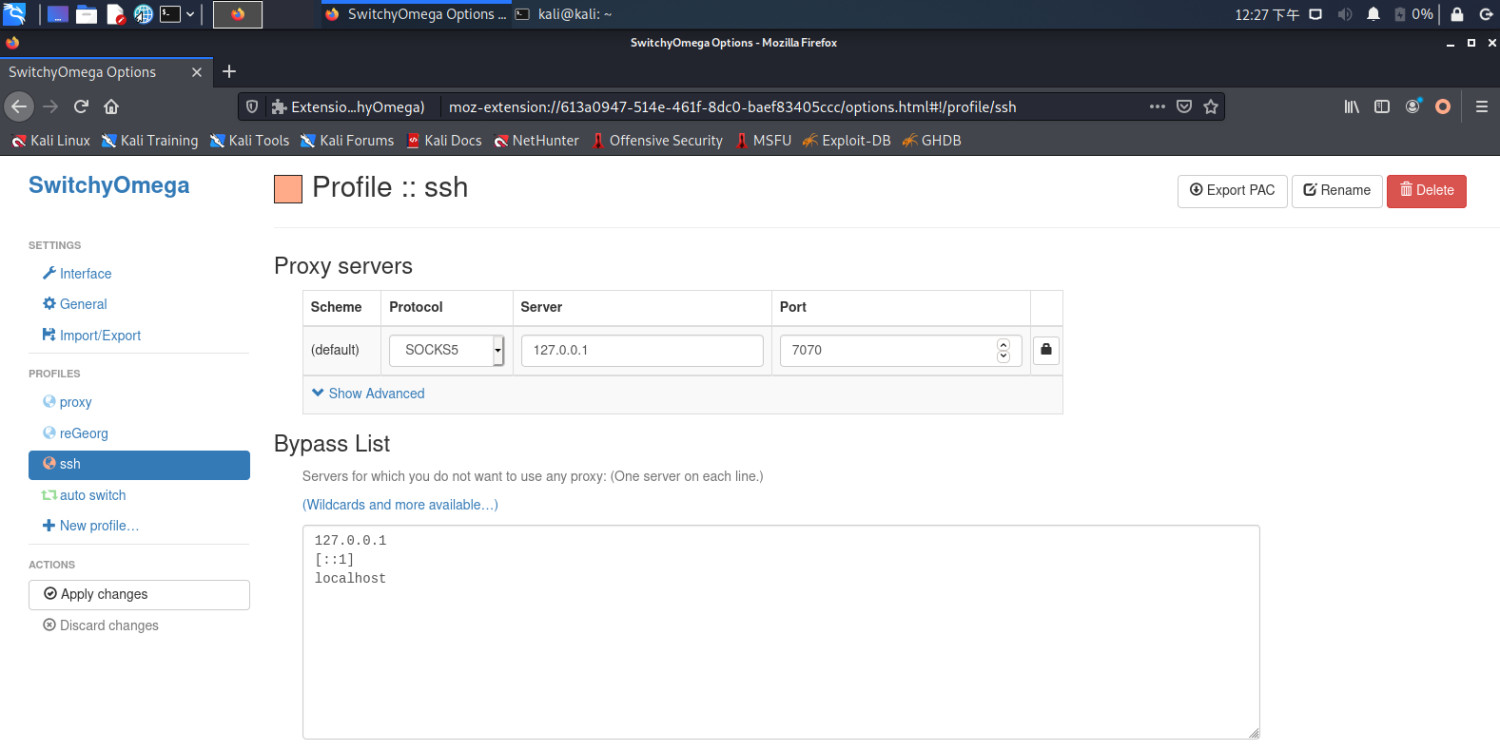Open the Kali Tools bookmark

pyautogui.click(x=249, y=141)
